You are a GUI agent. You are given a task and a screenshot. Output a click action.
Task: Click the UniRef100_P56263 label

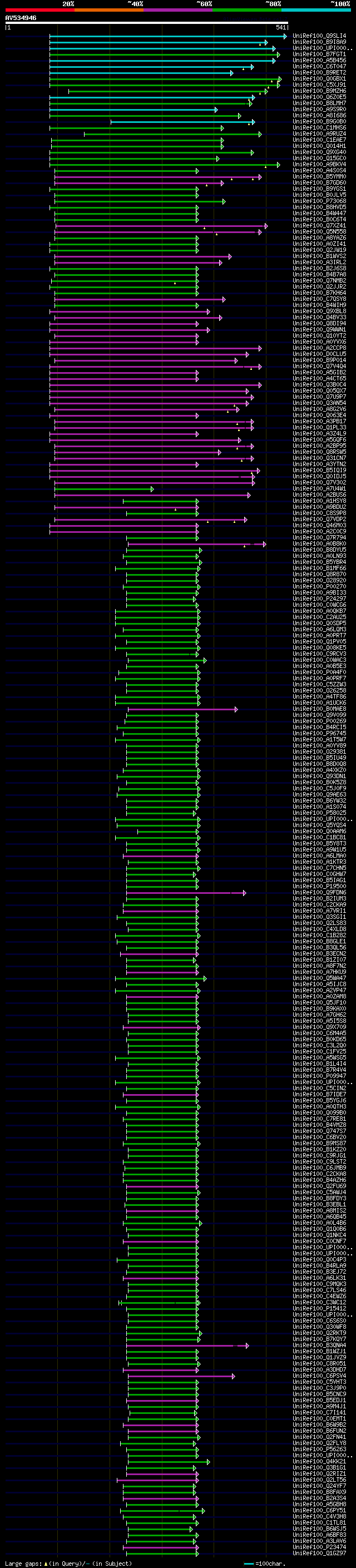click(319, 1450)
